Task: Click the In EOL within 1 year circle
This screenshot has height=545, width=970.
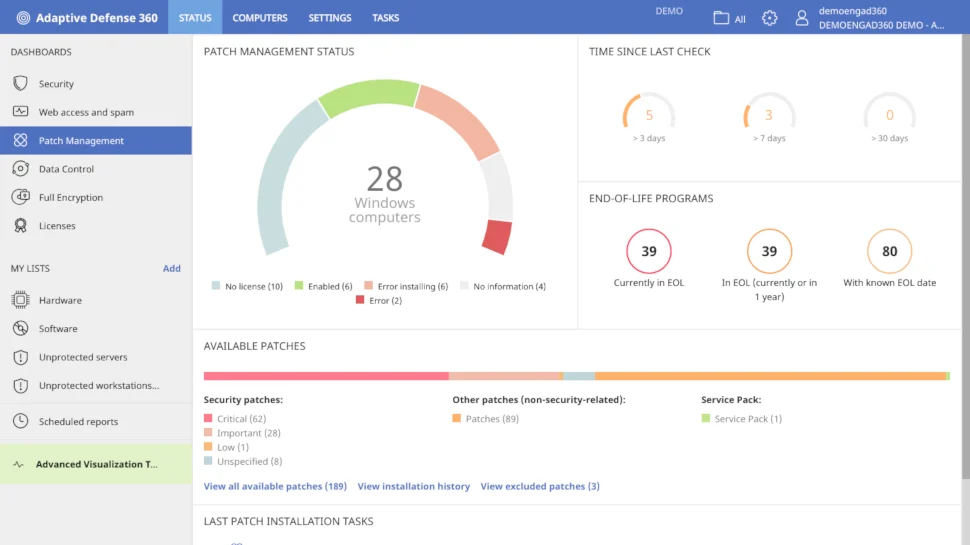Action: 769,251
